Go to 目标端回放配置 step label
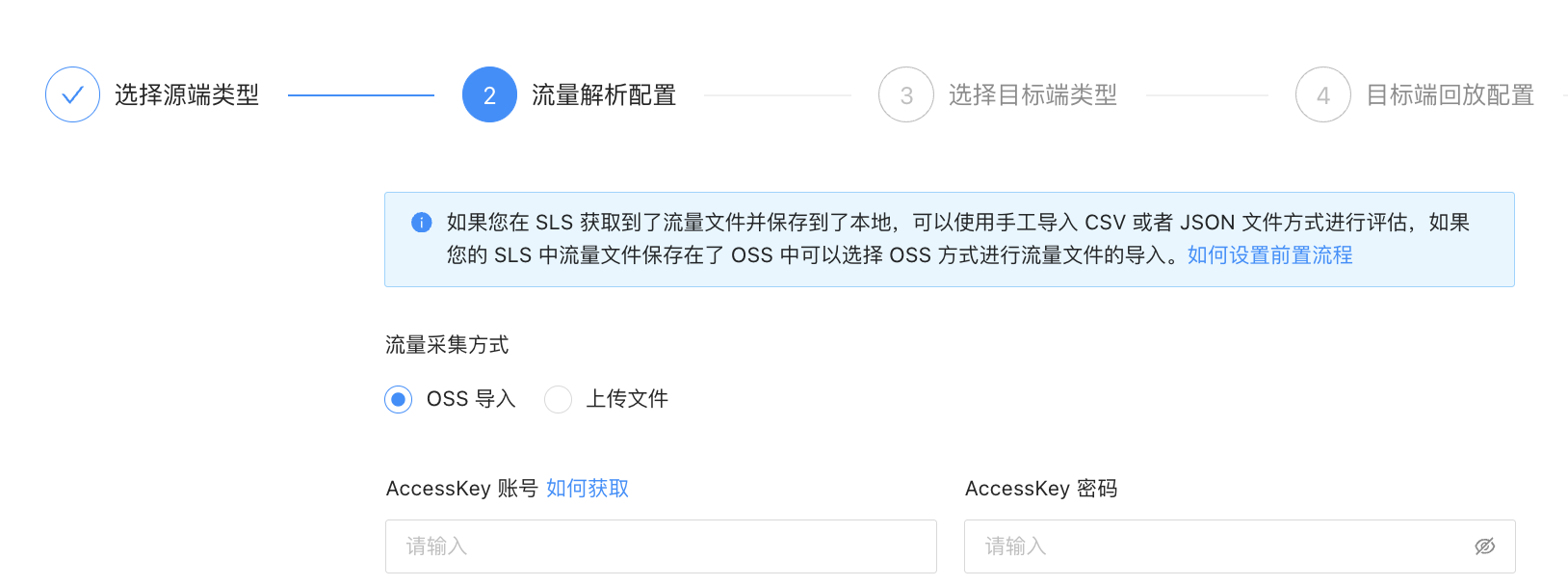Image resolution: width=1568 pixels, height=586 pixels. pyautogui.click(x=1450, y=94)
